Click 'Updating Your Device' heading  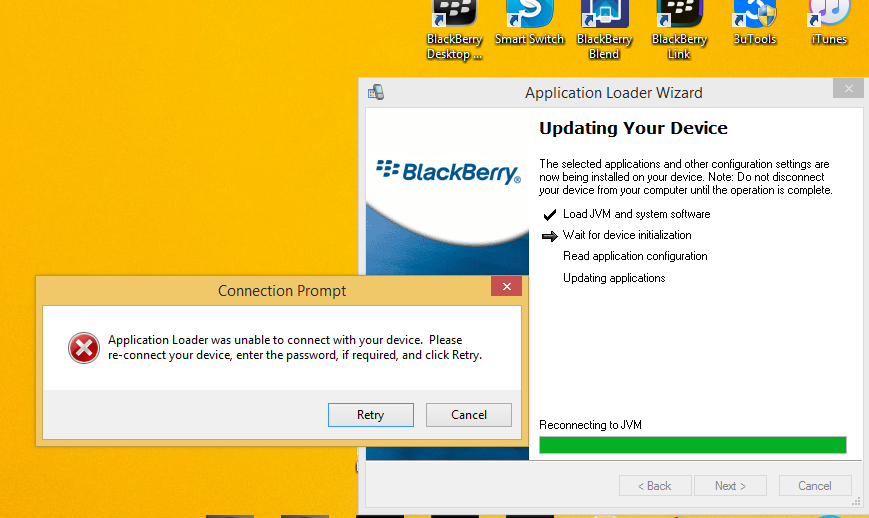[633, 128]
